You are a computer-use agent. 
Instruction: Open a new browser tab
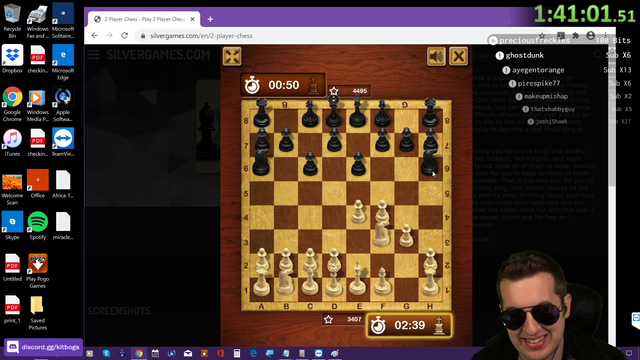tap(210, 19)
